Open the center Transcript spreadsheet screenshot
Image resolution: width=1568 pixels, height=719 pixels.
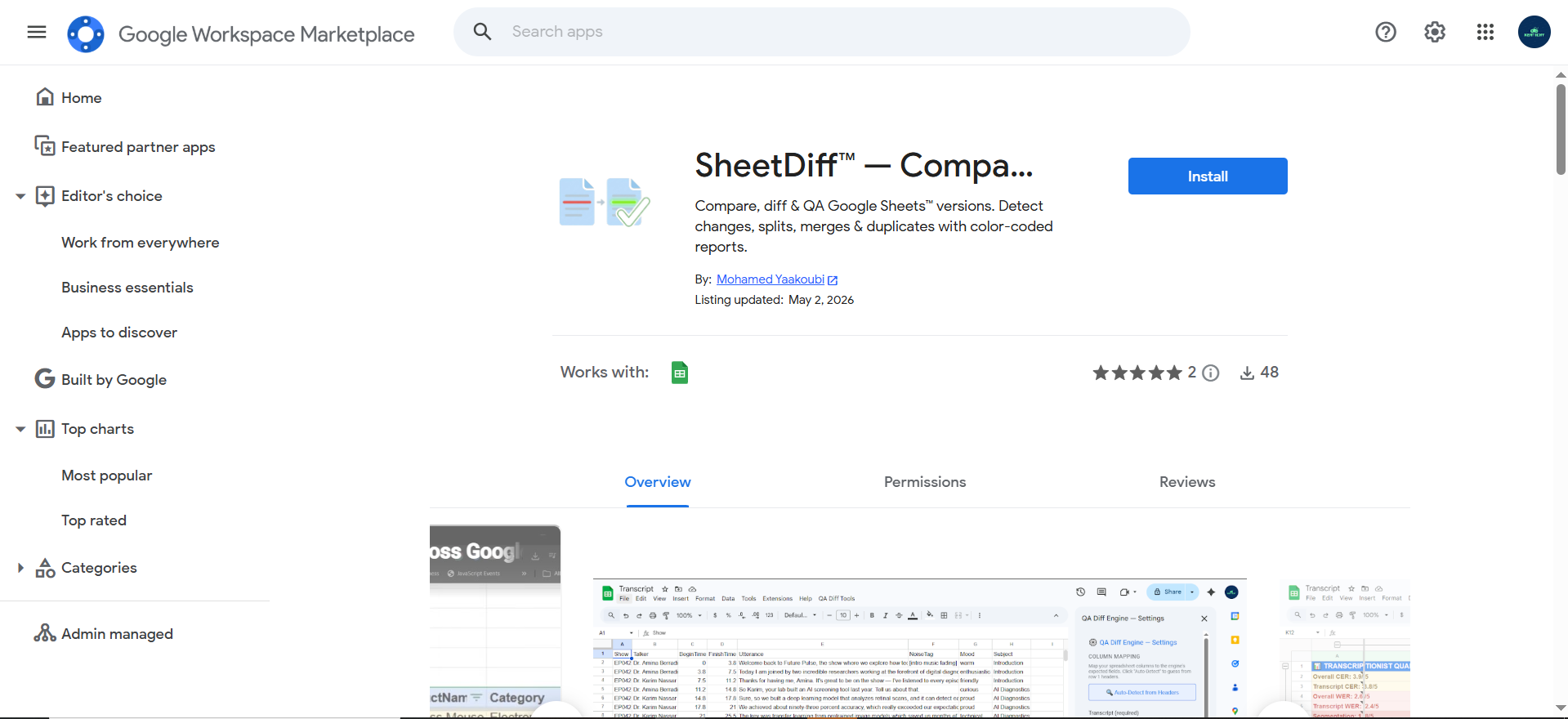[920, 649]
